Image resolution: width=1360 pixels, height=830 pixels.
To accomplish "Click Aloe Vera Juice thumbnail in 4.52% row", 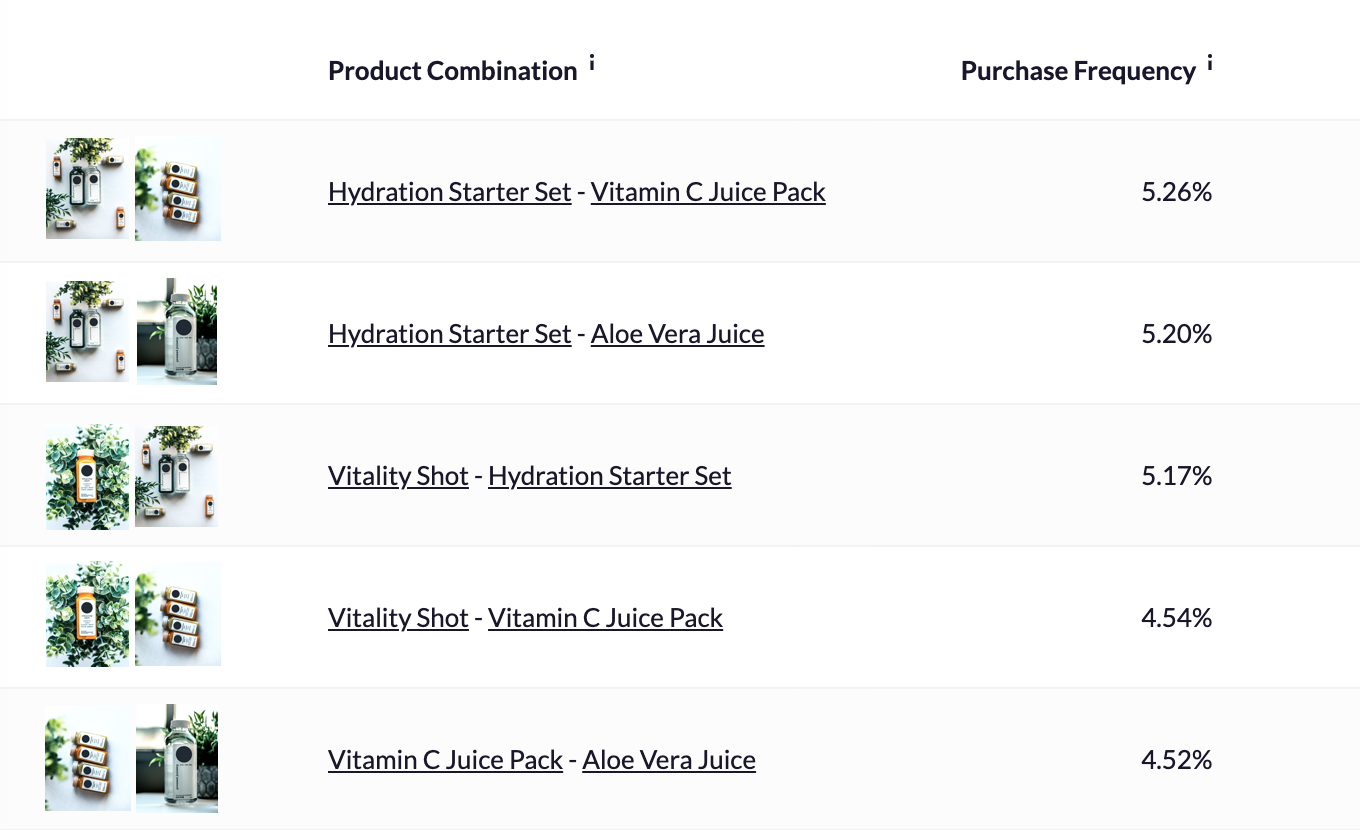I will [x=177, y=759].
